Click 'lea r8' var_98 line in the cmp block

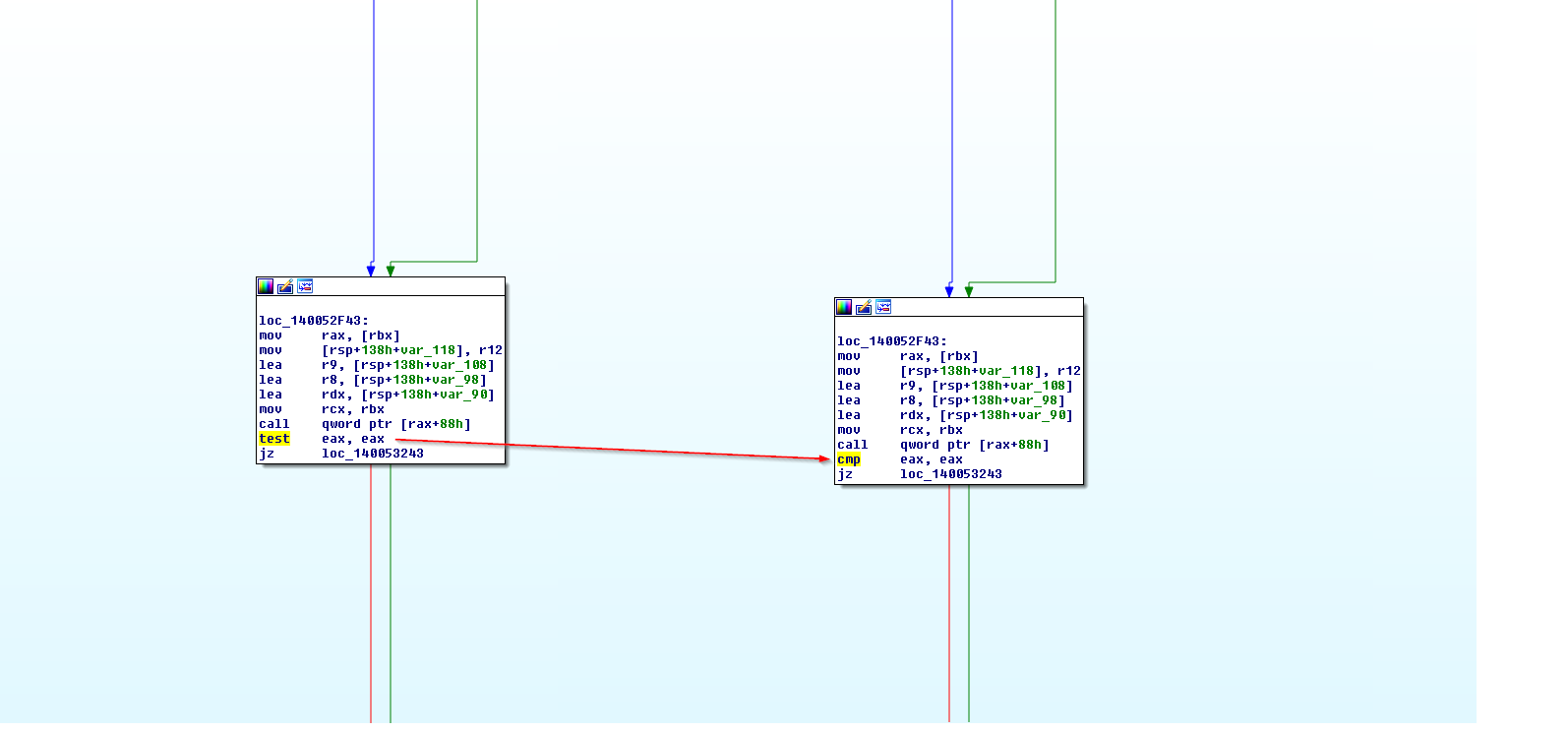click(951, 400)
